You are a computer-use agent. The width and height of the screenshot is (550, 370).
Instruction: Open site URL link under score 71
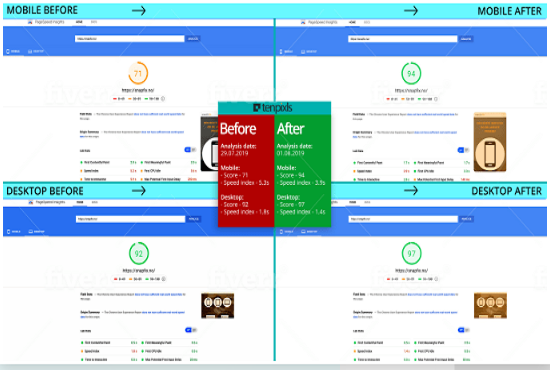138,90
